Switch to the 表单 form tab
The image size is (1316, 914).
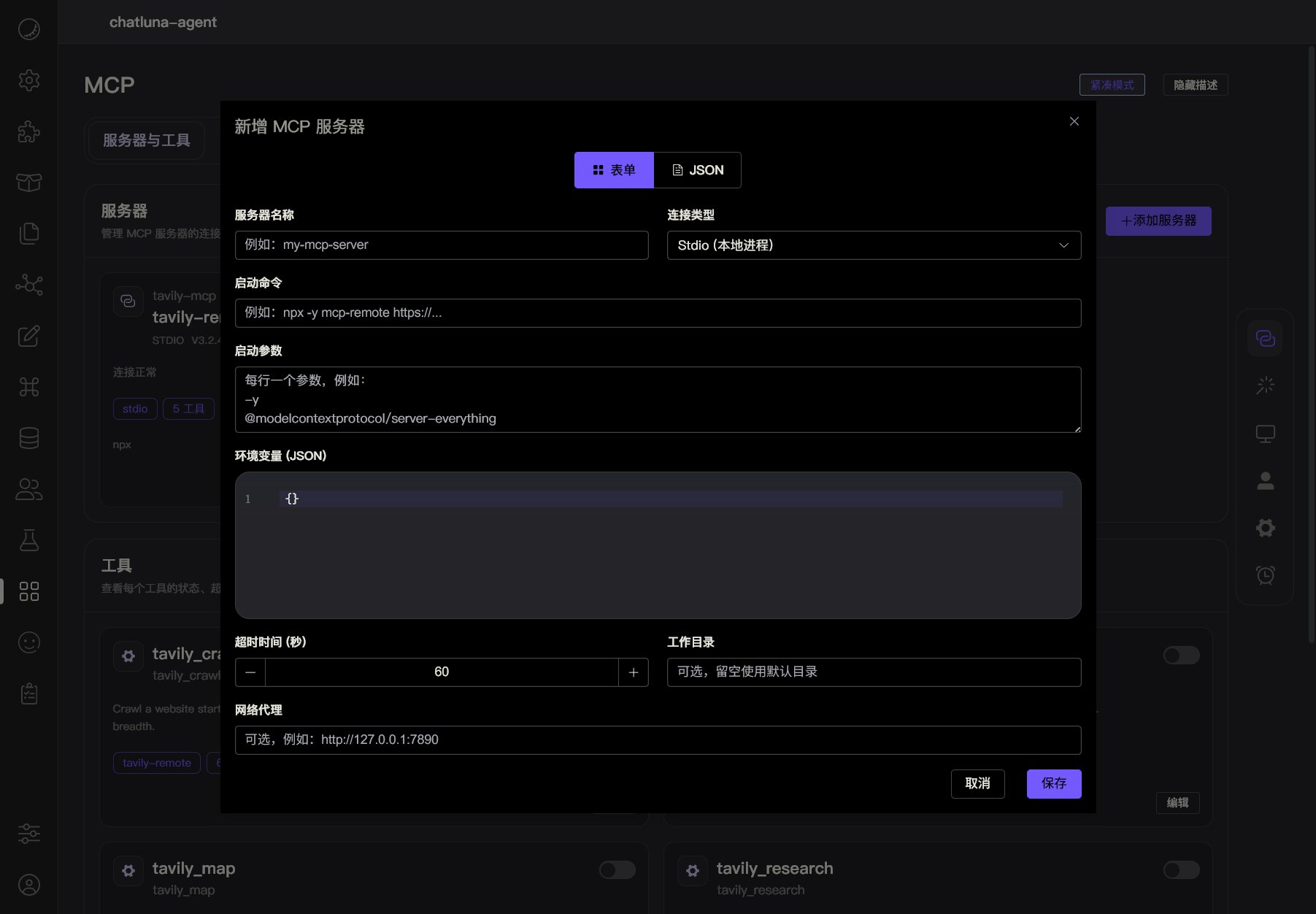coord(614,170)
